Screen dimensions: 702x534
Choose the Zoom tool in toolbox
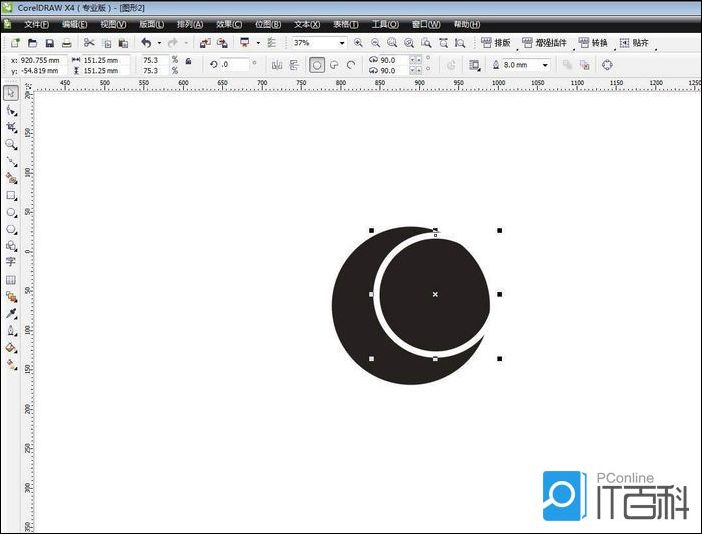(x=11, y=144)
